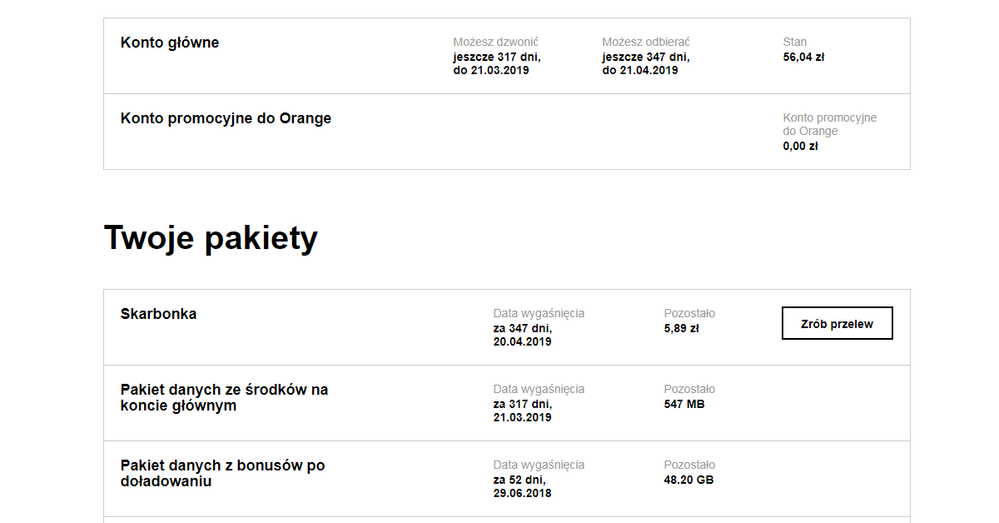The image size is (999, 523).
Task: Click the receive validity date 21.04.2019
Action: pos(648,71)
